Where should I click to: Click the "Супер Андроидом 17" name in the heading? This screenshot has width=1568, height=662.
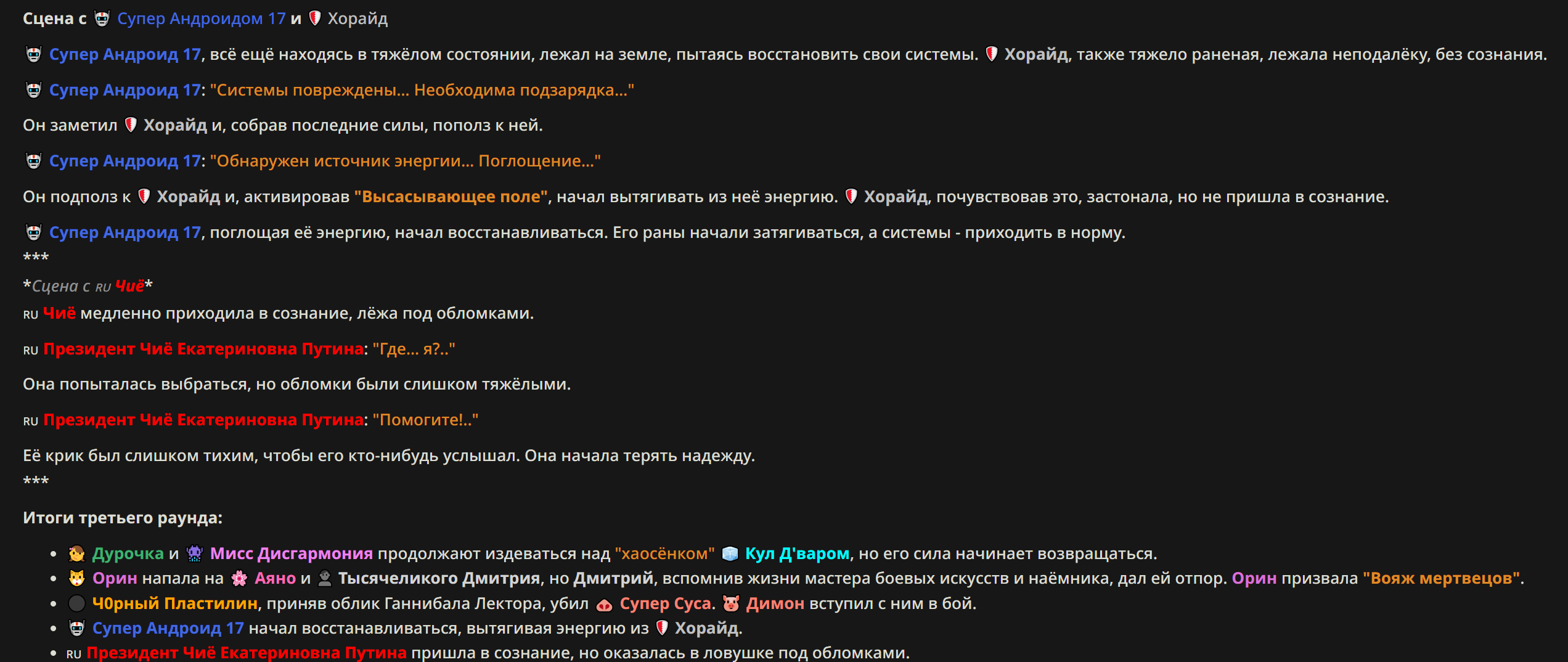point(202,19)
